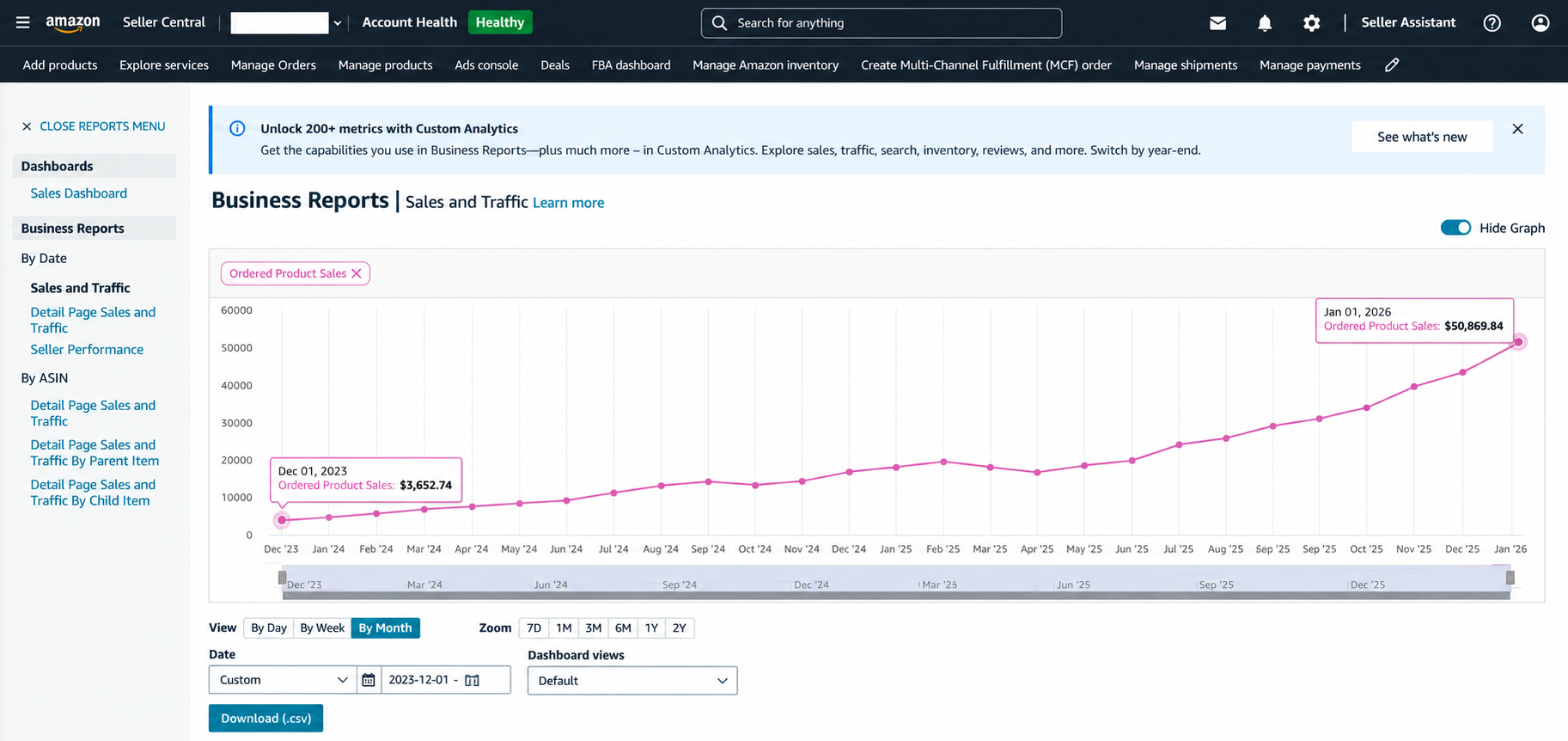Click the info icon in the banner
Viewport: 1568px width, 741px height.
pyautogui.click(x=237, y=129)
